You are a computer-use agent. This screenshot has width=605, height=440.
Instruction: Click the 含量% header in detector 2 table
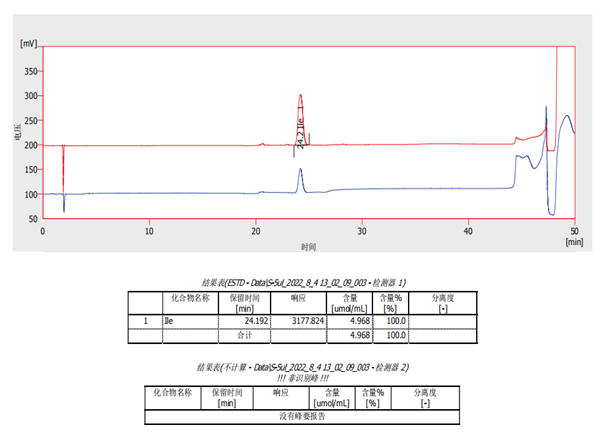point(373,398)
